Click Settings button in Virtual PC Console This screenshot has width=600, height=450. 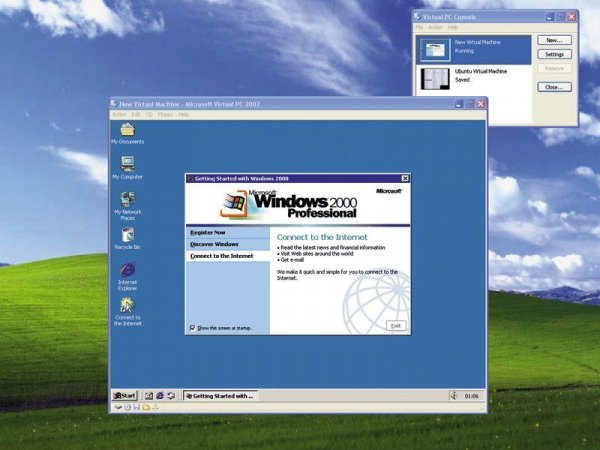tap(554, 54)
